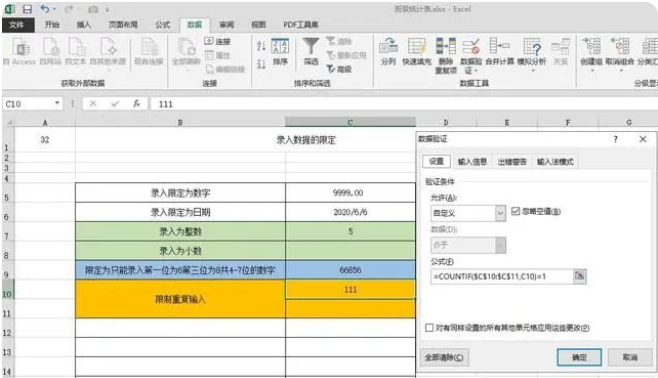Open the PDF工具集 ribbon tab

[x=300, y=25]
